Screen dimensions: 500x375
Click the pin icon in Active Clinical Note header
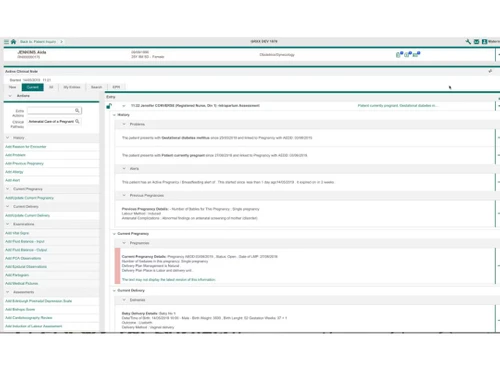click(490, 71)
